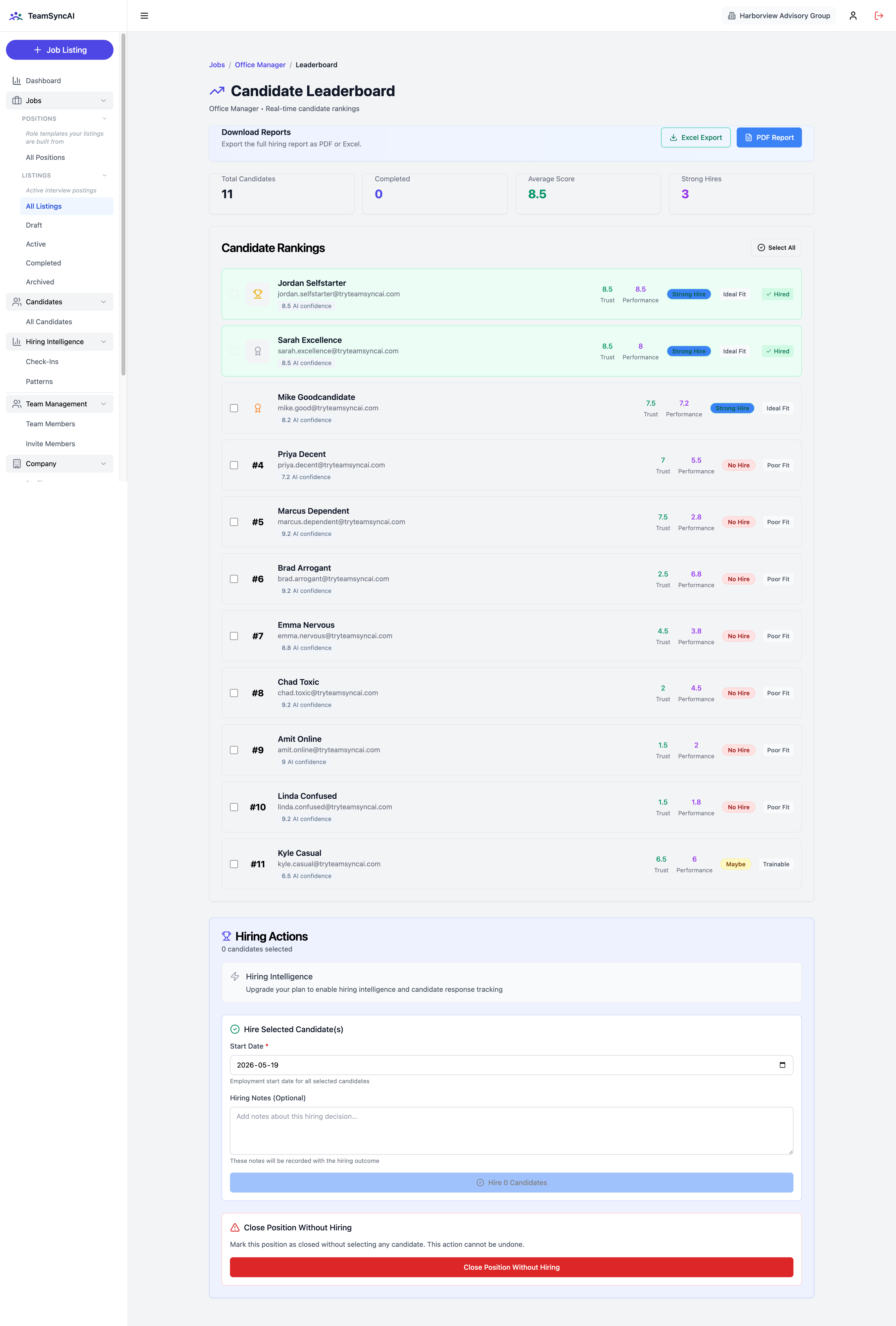Click the TeamSyncAI logo icon
The image size is (896, 1326).
click(16, 16)
